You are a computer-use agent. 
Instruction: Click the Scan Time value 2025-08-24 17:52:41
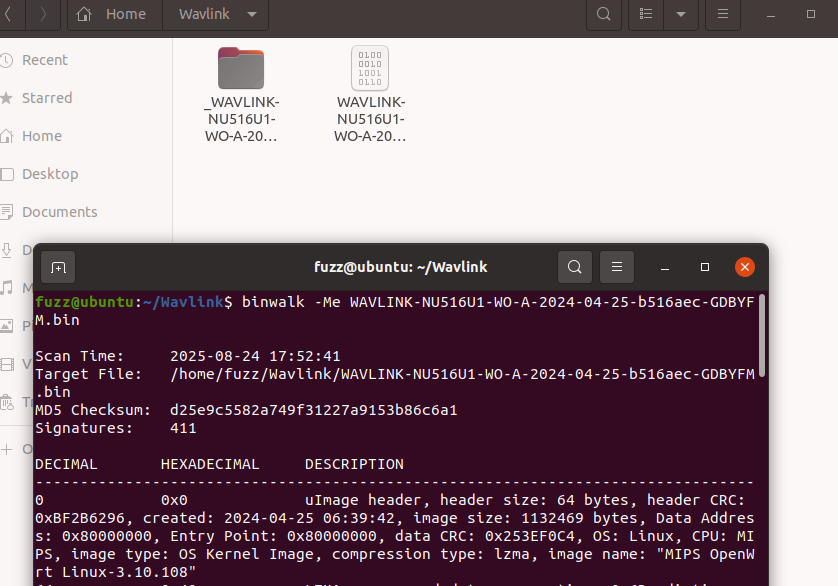coord(255,356)
